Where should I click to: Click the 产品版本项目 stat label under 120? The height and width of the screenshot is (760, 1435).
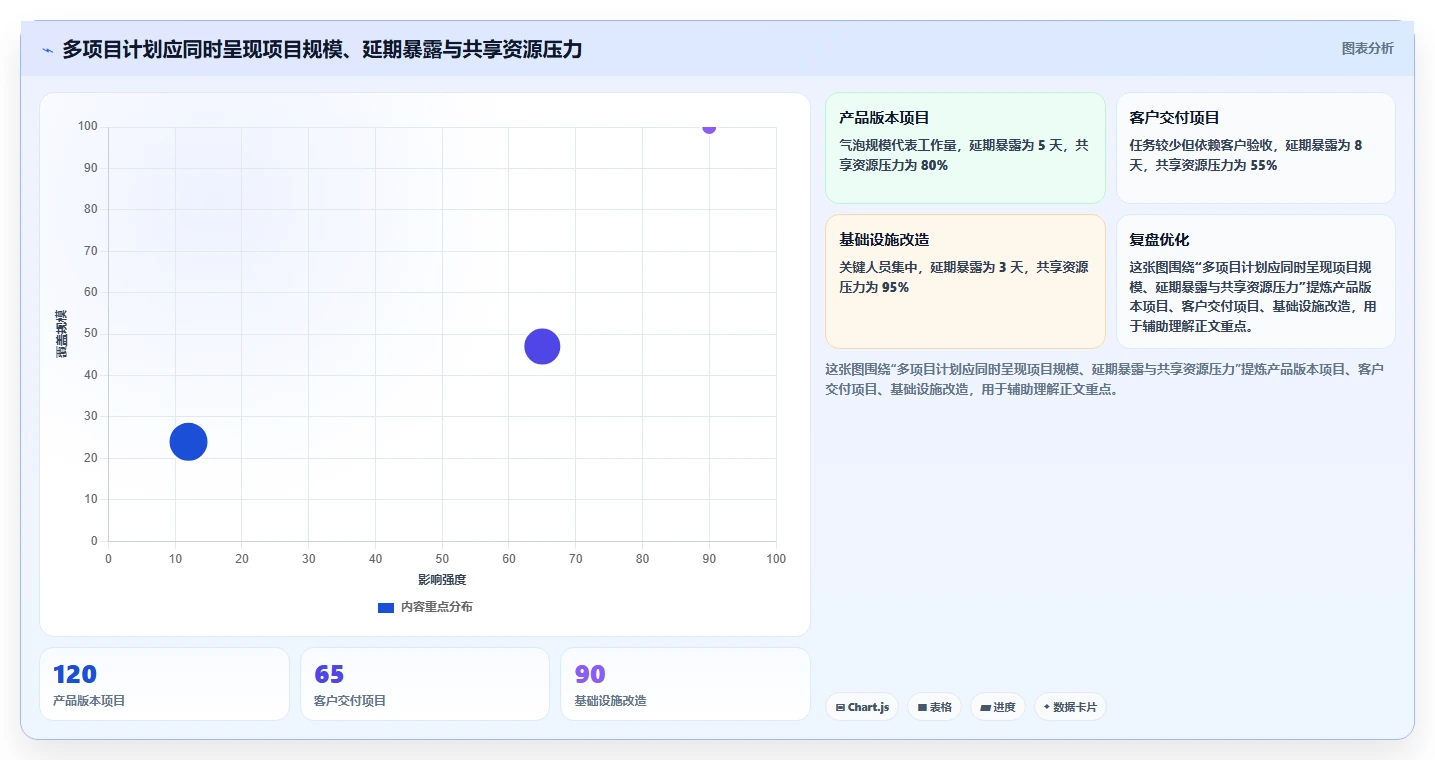pos(89,701)
